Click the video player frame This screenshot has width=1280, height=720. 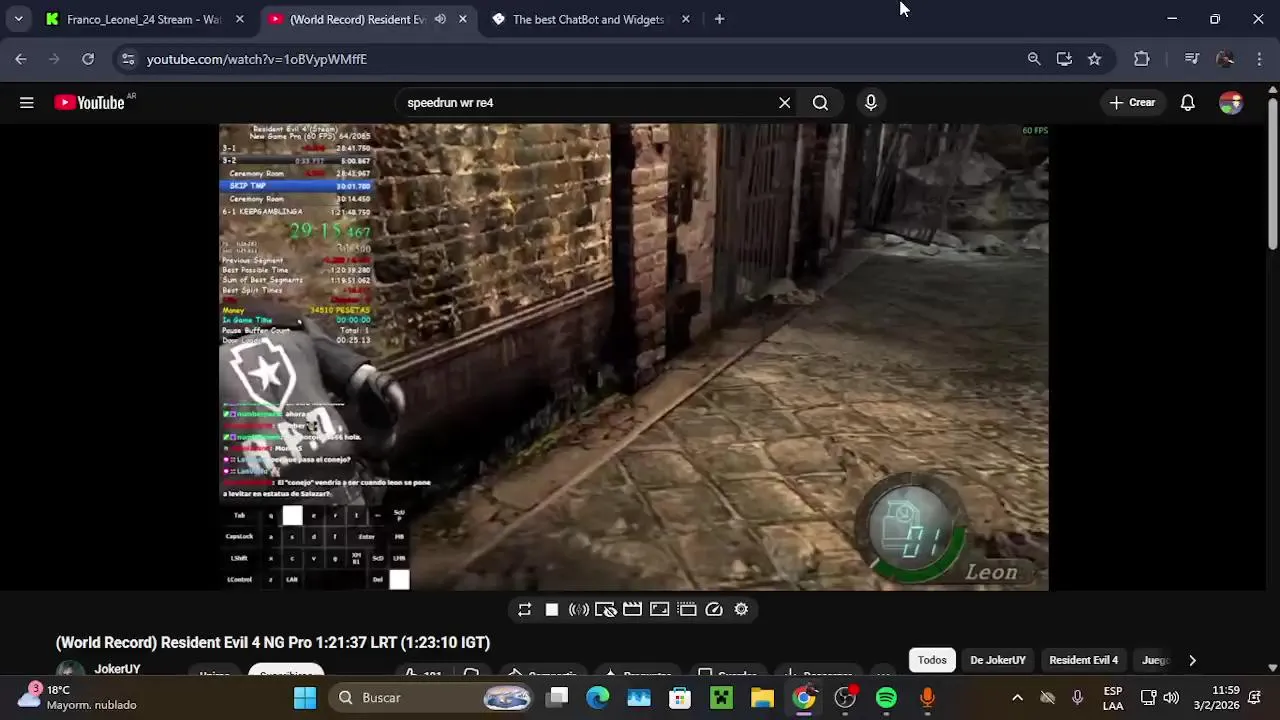coord(634,357)
